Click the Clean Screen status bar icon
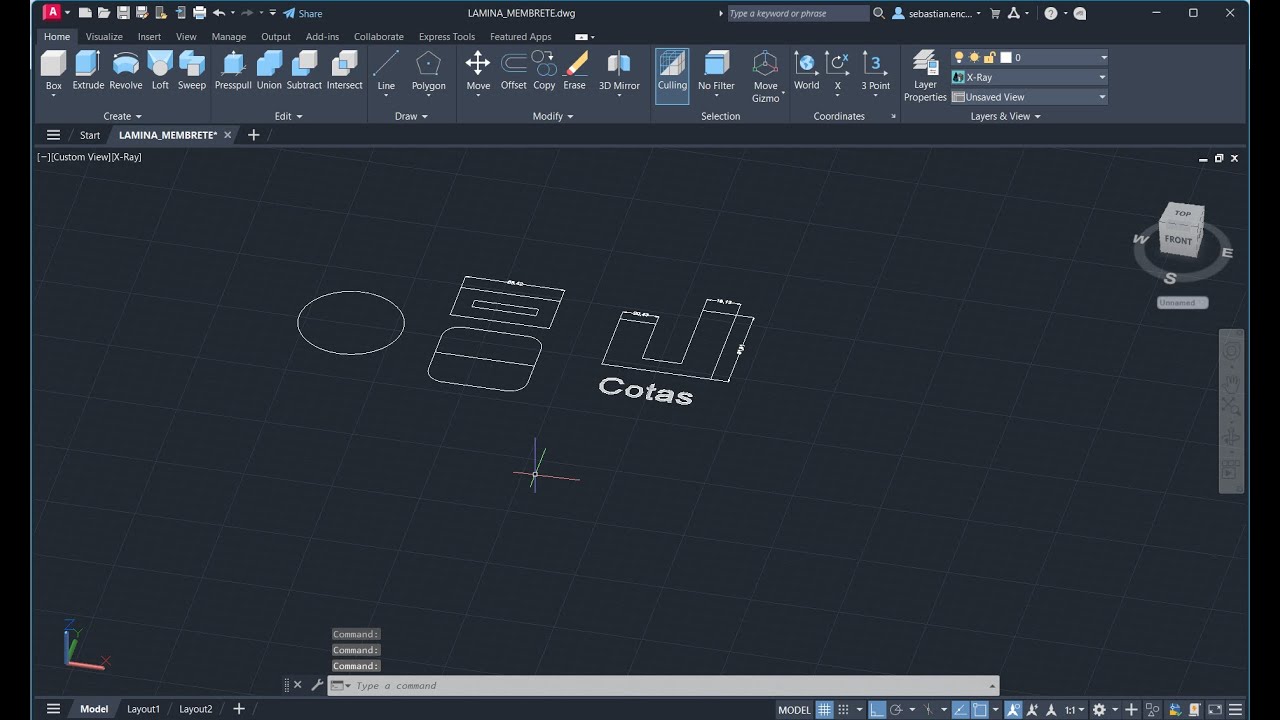Image resolution: width=1280 pixels, height=720 pixels. pyautogui.click(x=1215, y=710)
